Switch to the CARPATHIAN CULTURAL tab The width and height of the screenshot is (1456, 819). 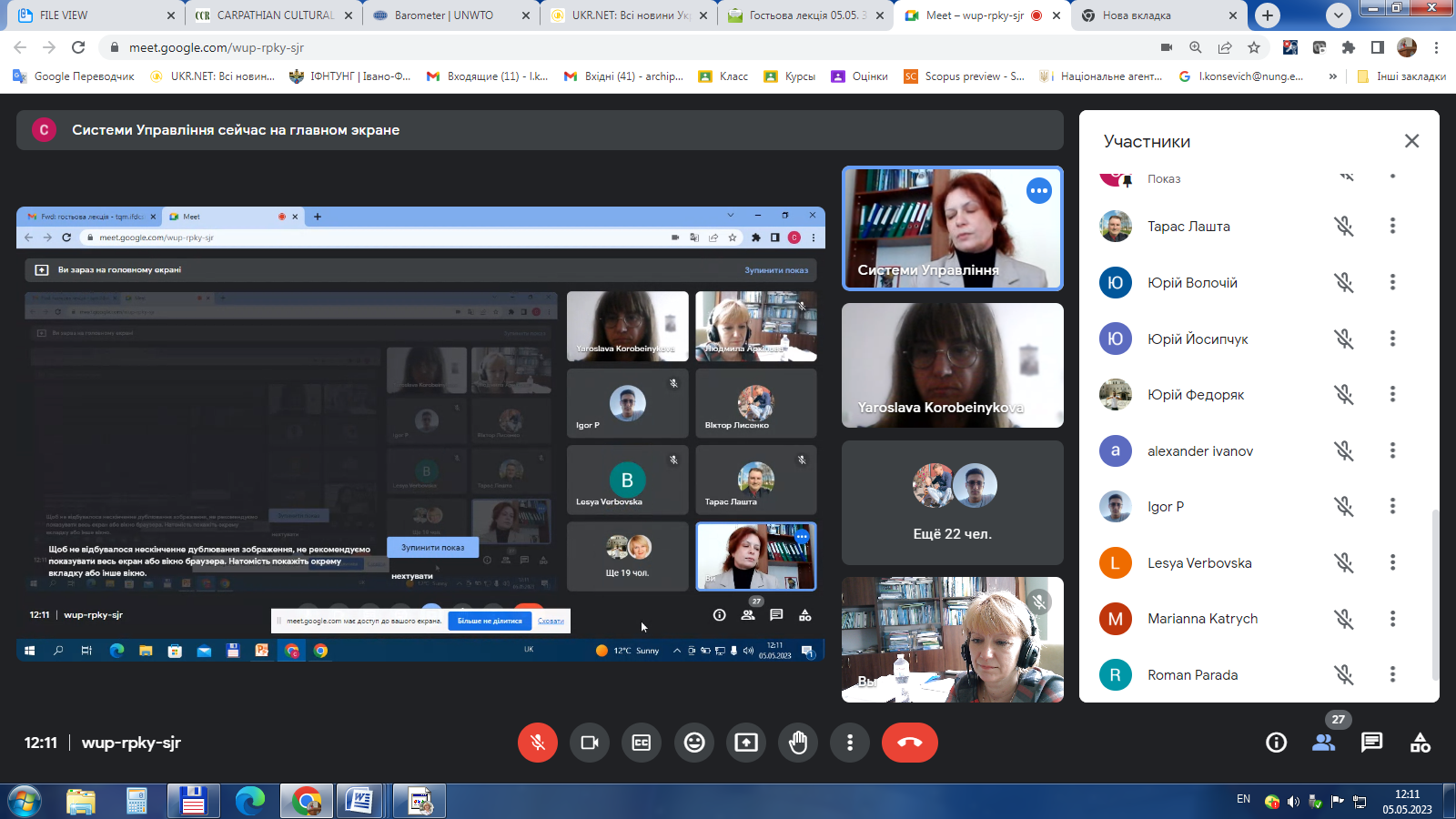coord(273,15)
